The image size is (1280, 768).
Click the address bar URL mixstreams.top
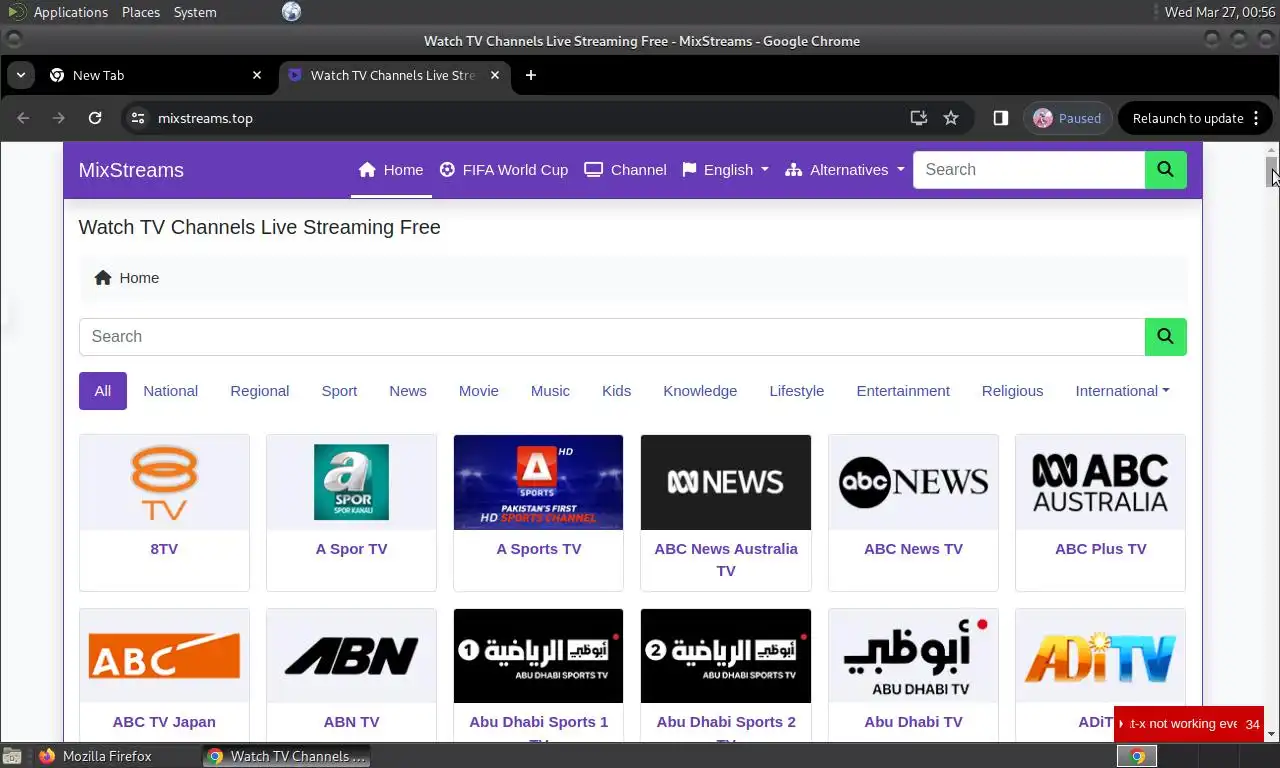(205, 118)
